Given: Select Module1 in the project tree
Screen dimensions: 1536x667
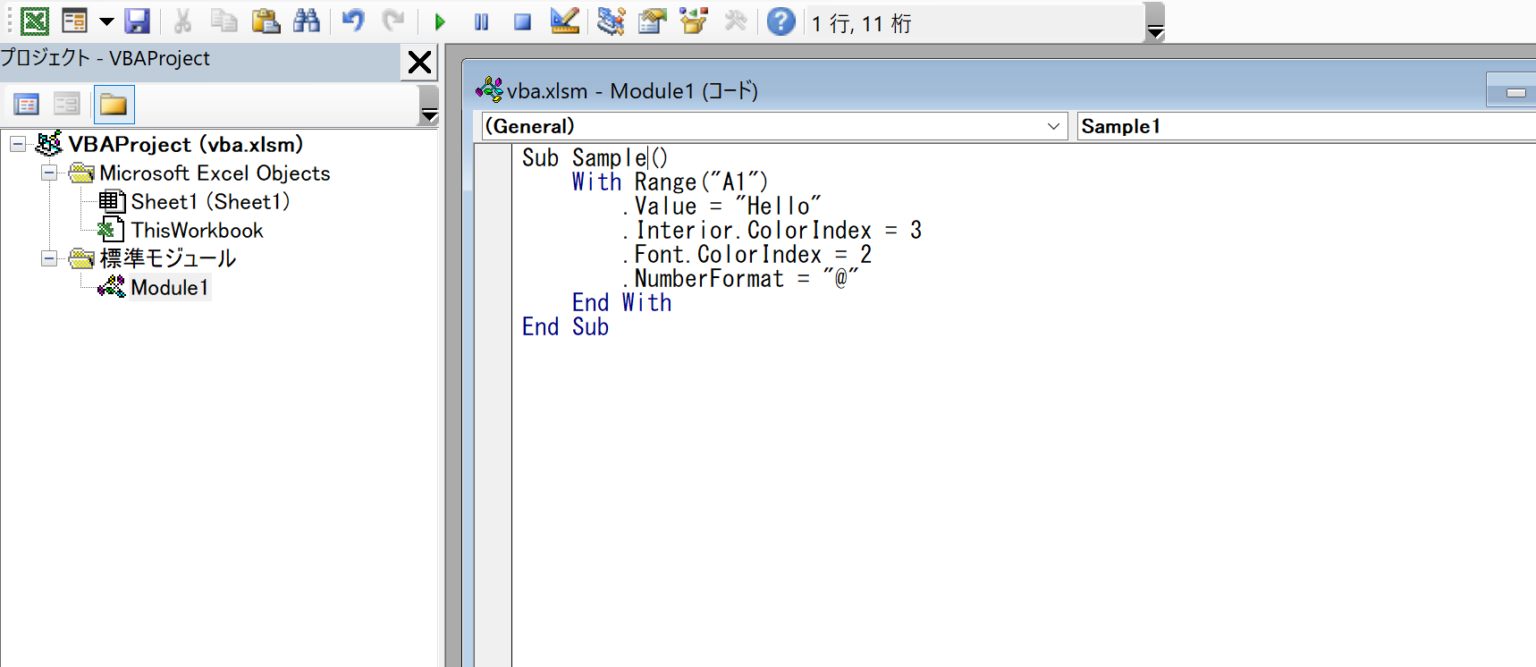Looking at the screenshot, I should pyautogui.click(x=171, y=288).
